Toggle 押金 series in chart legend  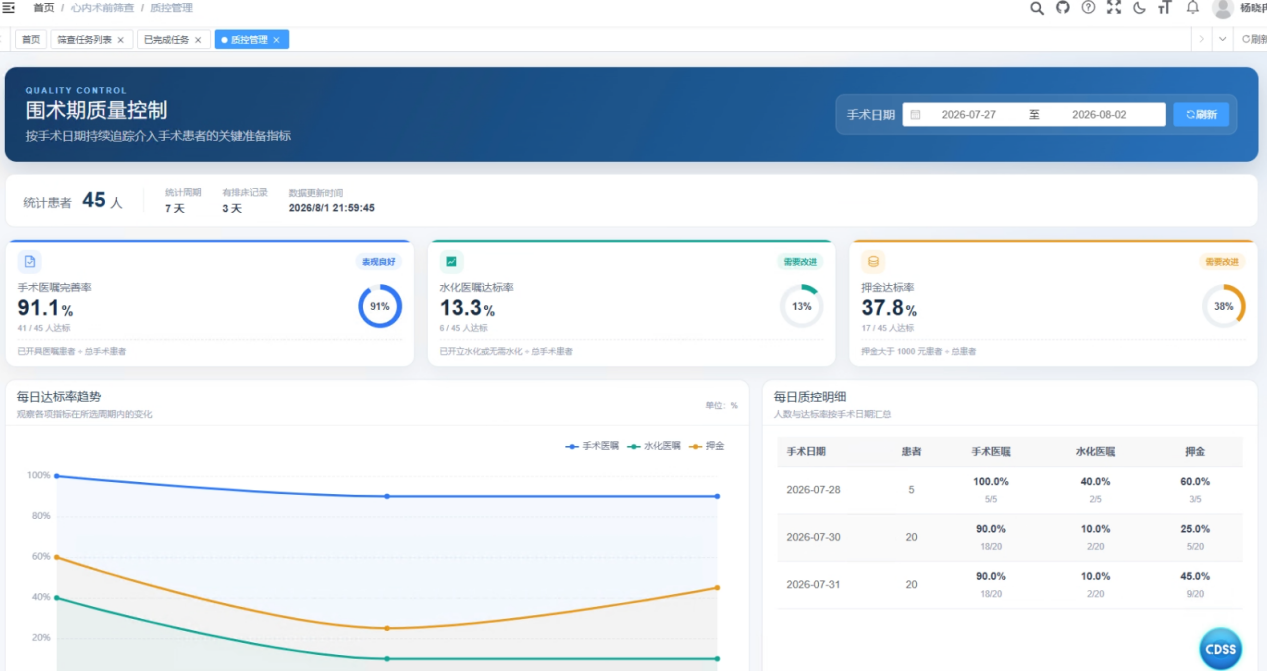tap(707, 446)
